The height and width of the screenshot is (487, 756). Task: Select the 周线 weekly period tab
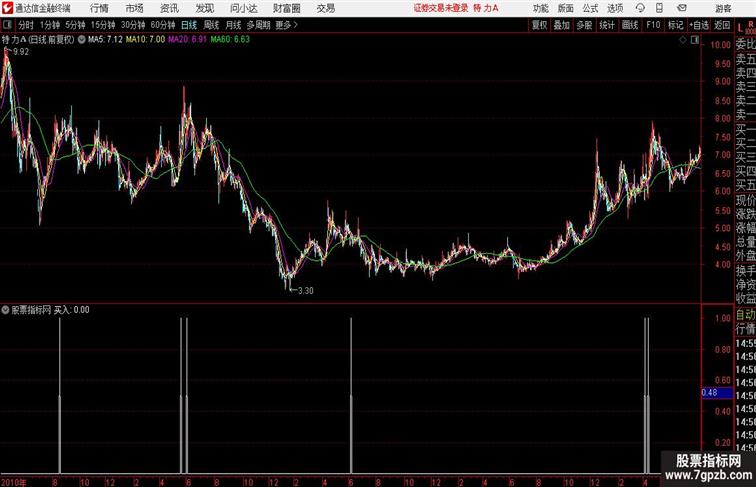pos(211,25)
